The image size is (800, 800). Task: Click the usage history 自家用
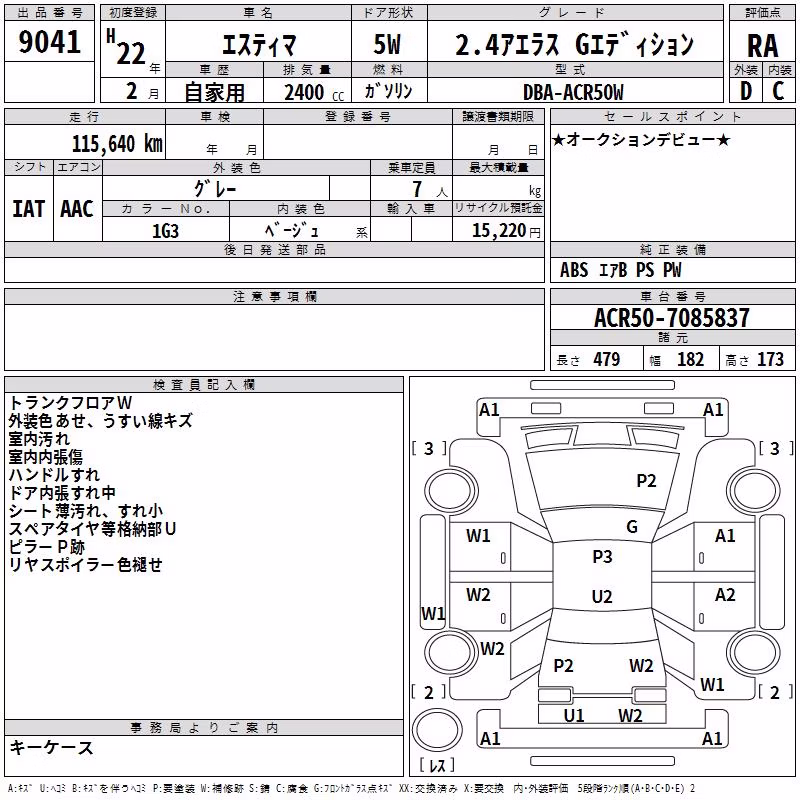tap(214, 92)
